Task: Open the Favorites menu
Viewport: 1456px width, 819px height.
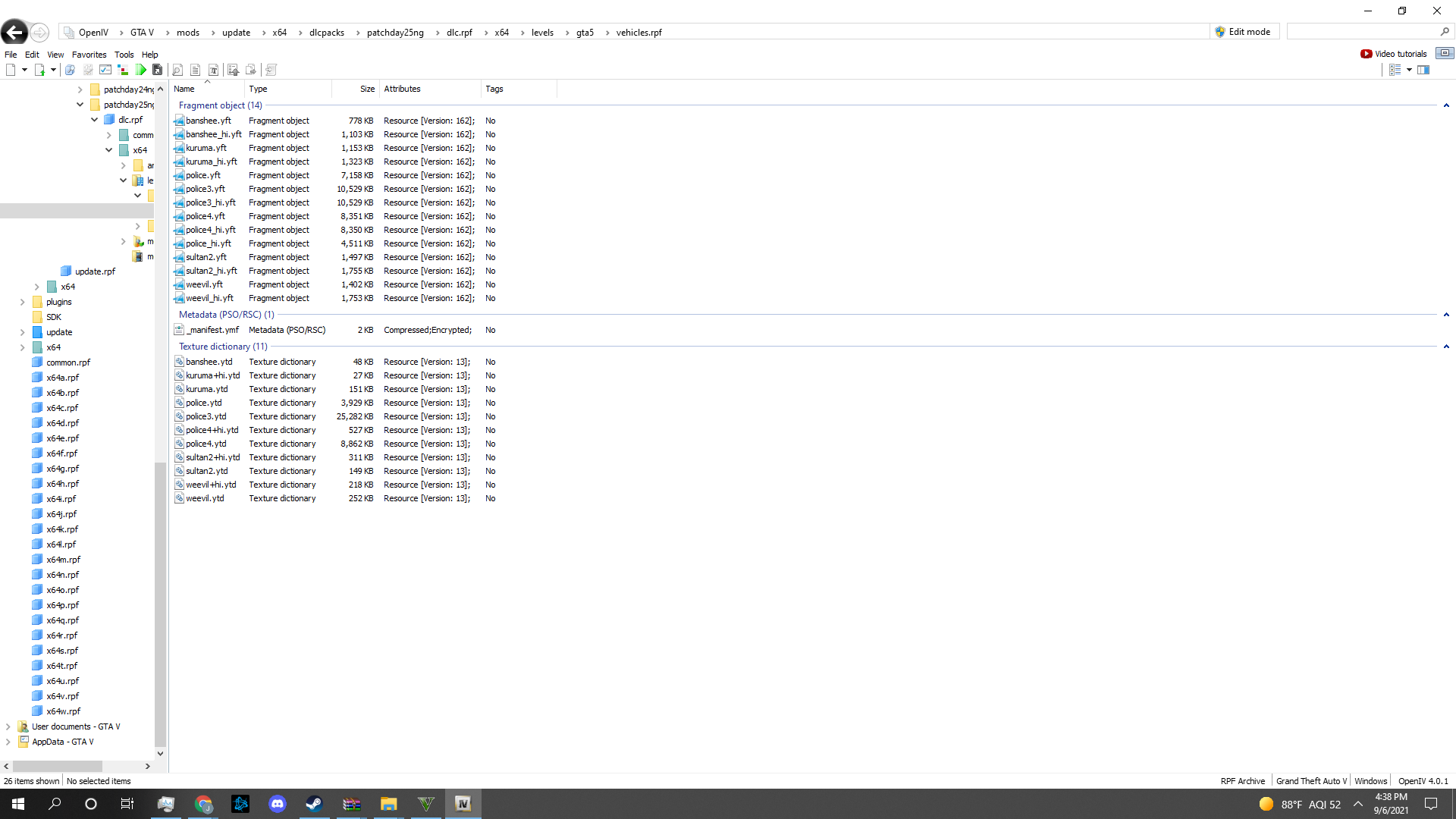Action: [89, 55]
